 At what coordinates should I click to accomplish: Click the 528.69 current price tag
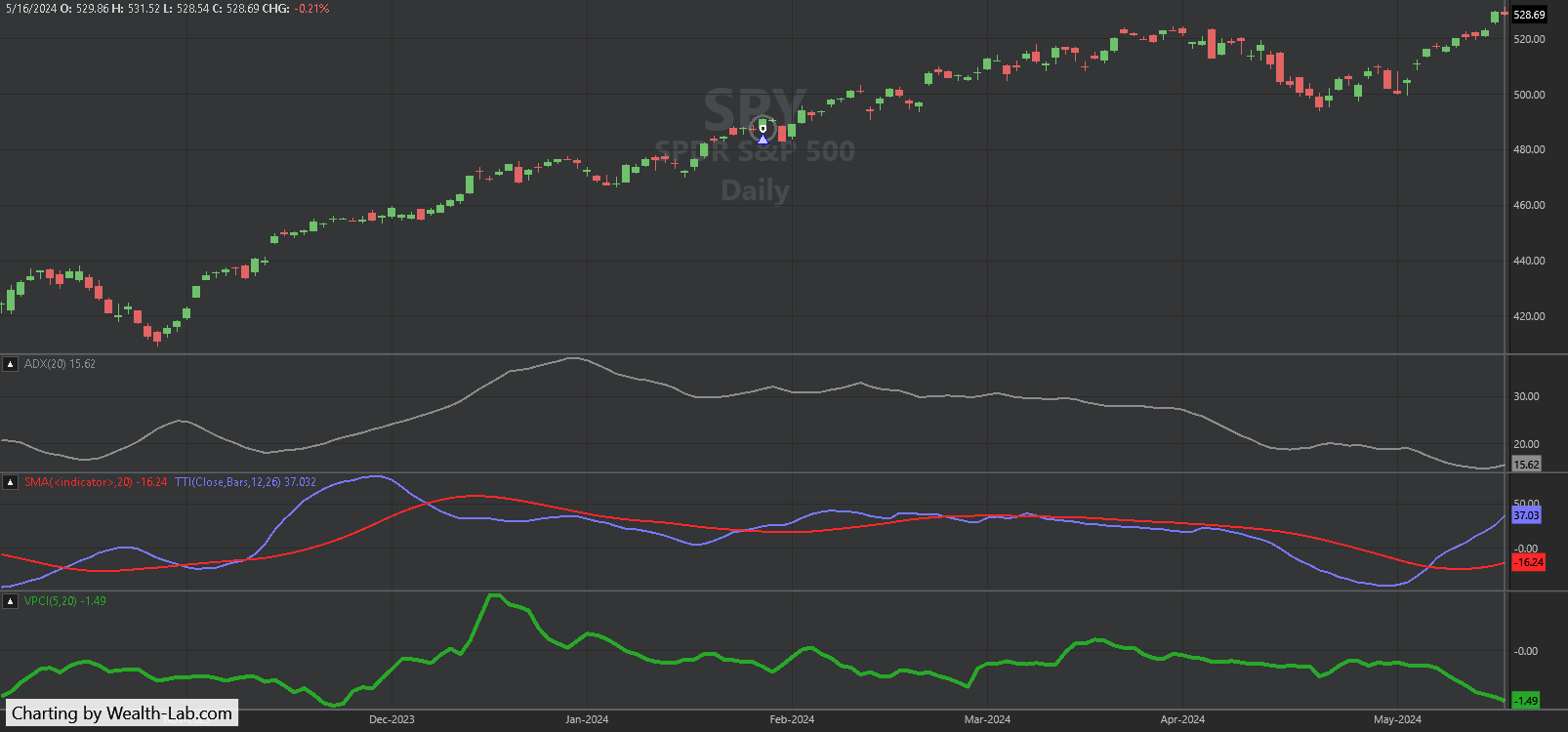(x=1529, y=15)
